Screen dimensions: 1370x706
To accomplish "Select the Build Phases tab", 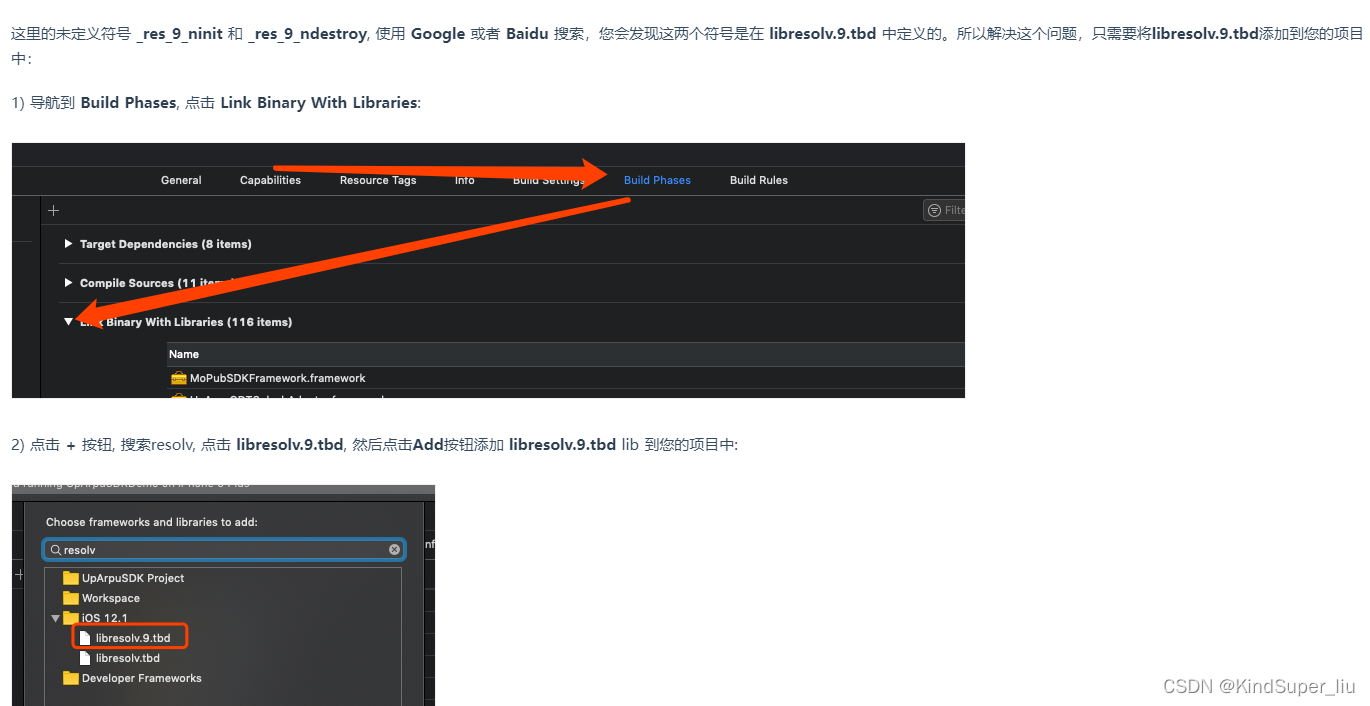I will click(657, 180).
